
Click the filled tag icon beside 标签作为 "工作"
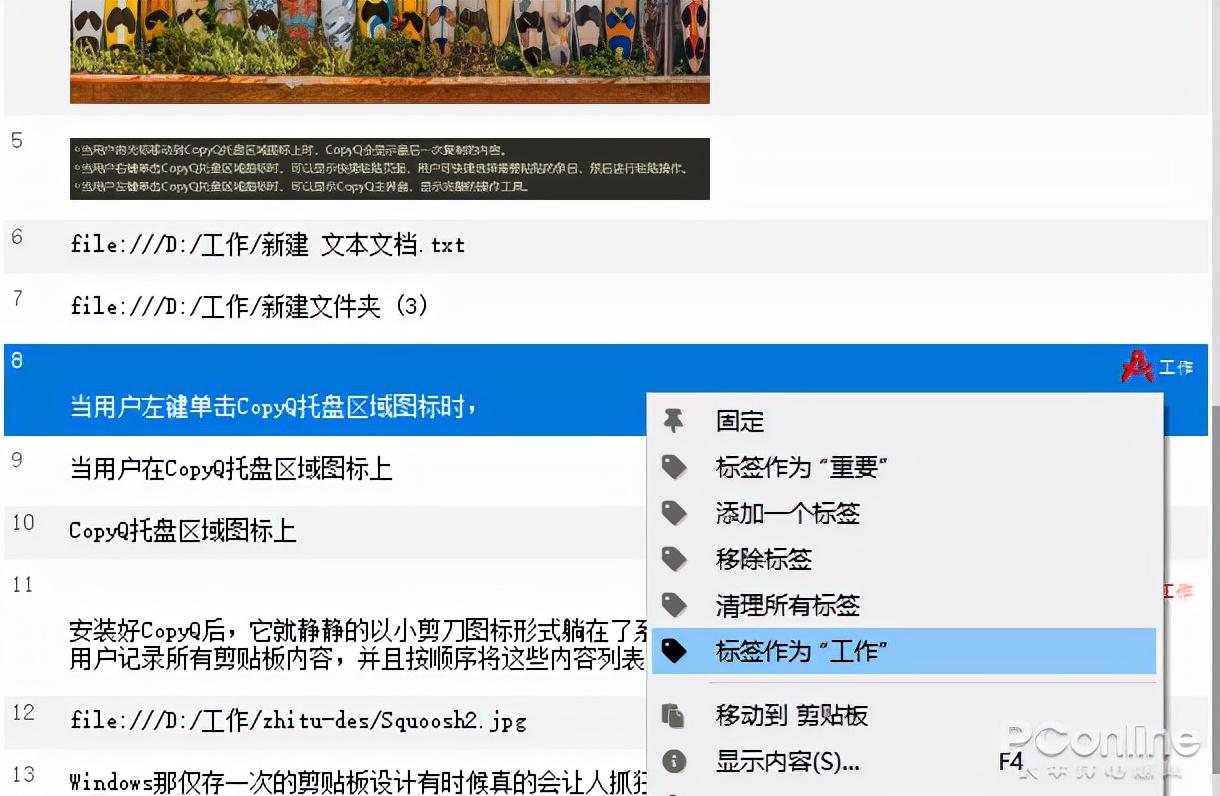point(676,650)
